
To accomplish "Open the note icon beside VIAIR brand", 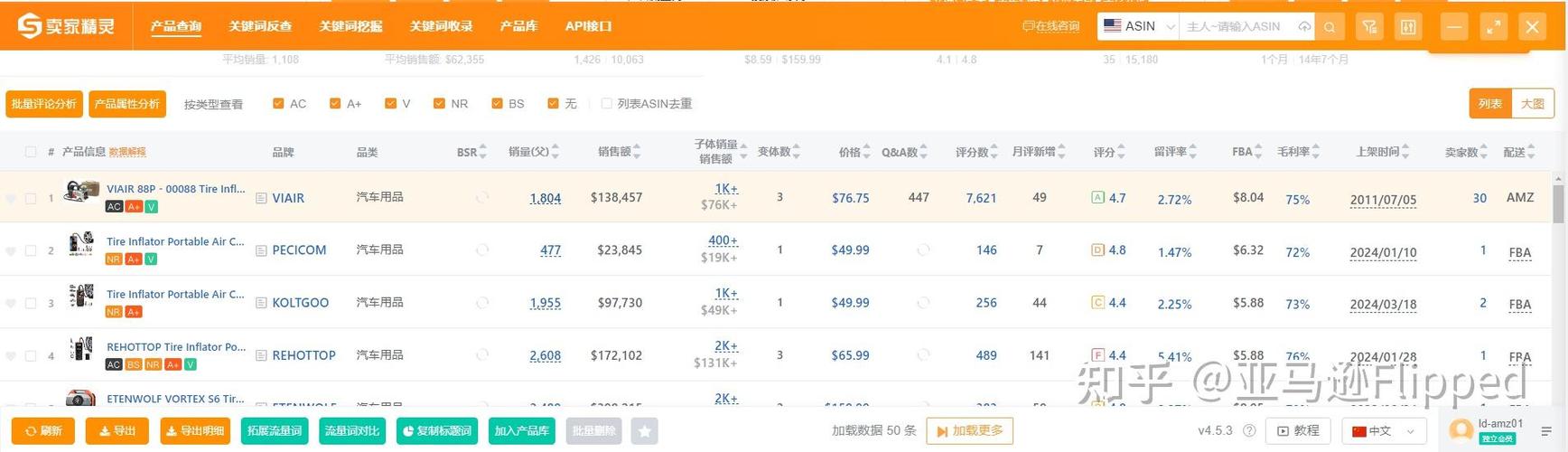I will [261, 198].
